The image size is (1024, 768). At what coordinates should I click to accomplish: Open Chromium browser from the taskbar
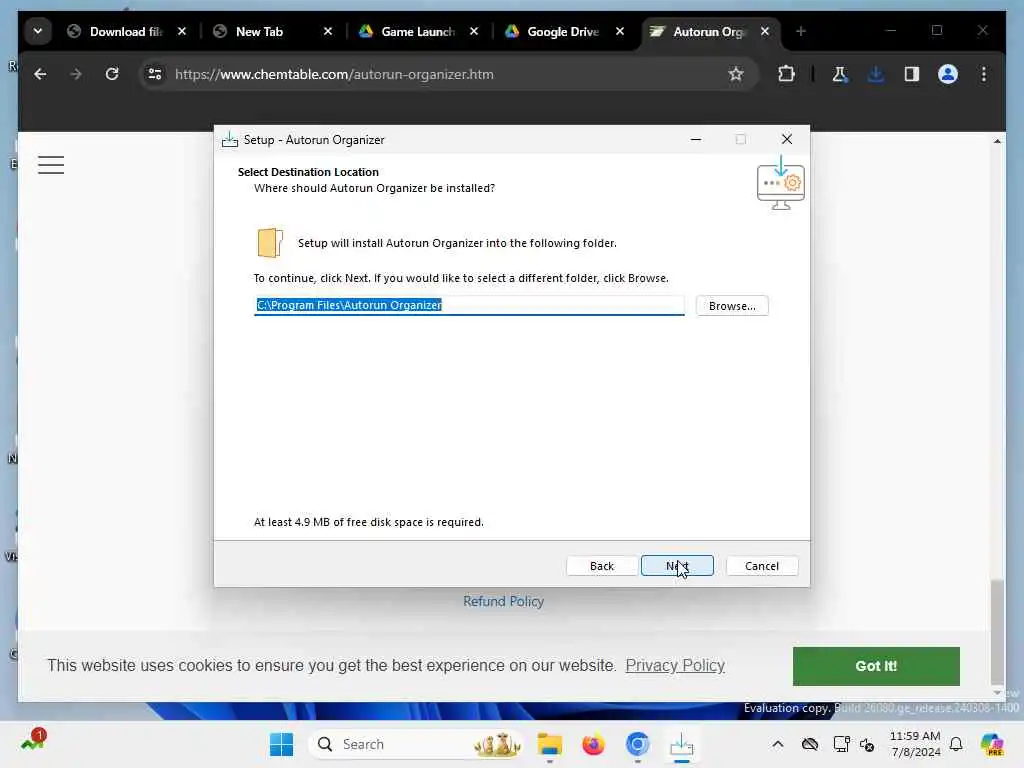coord(637,744)
